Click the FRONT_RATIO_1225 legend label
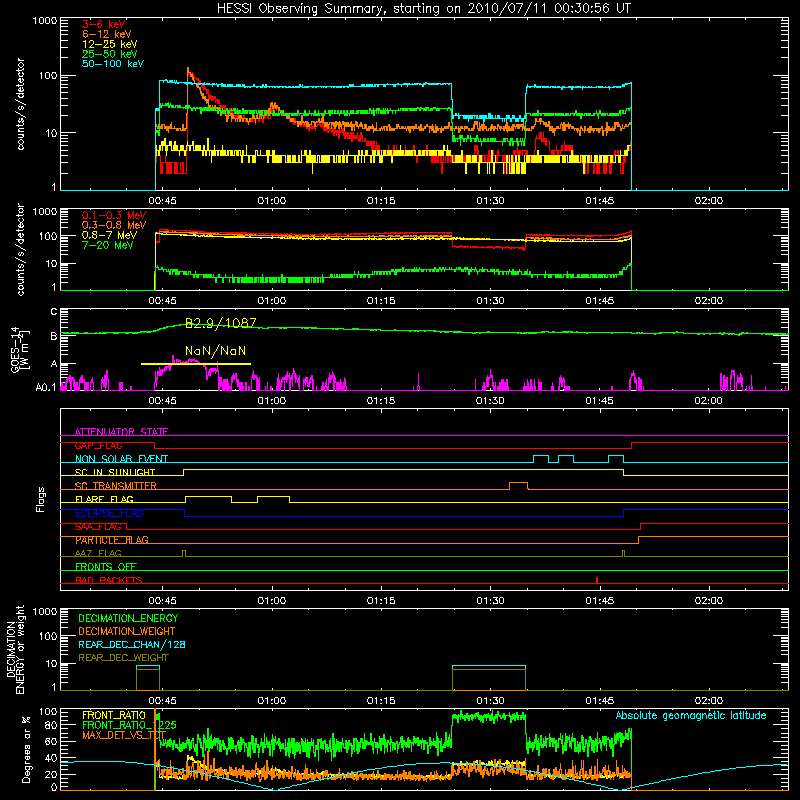 129,725
